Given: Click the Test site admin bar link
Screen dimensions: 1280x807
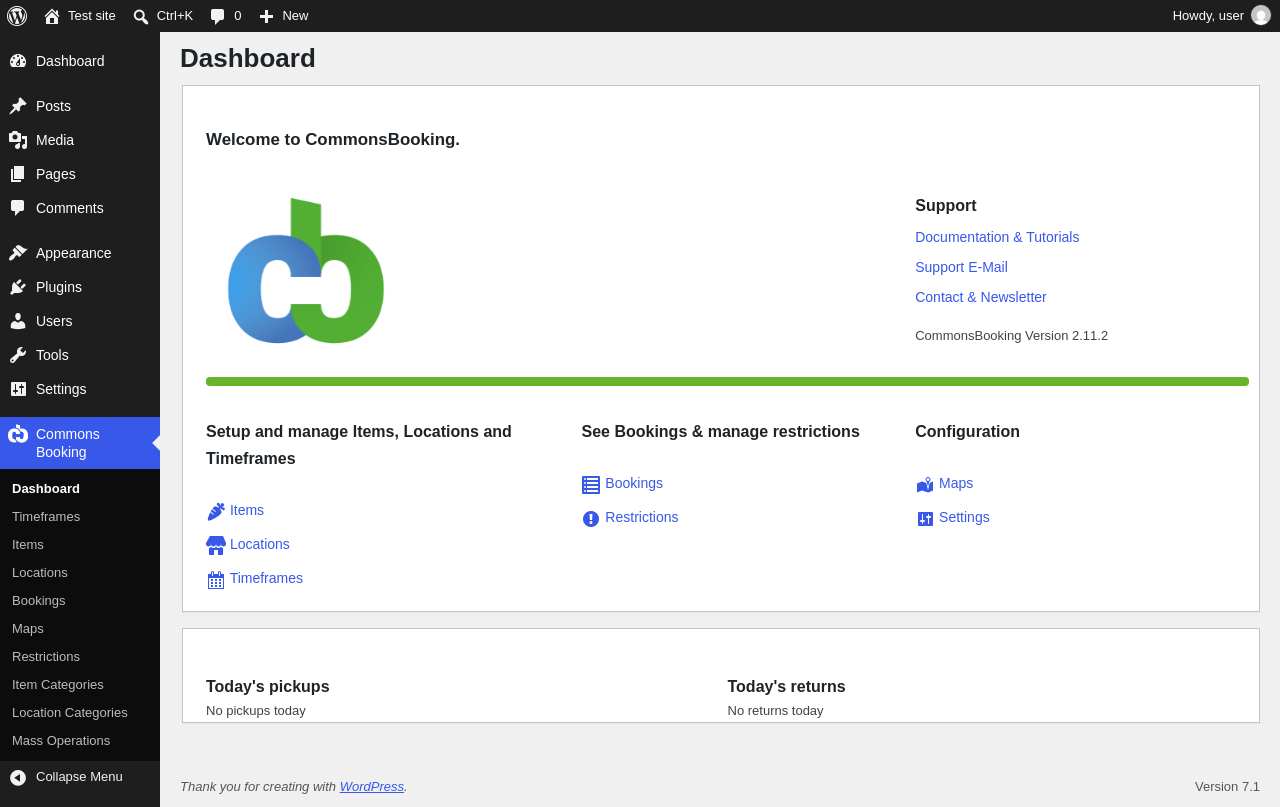Looking at the screenshot, I should tap(80, 16).
